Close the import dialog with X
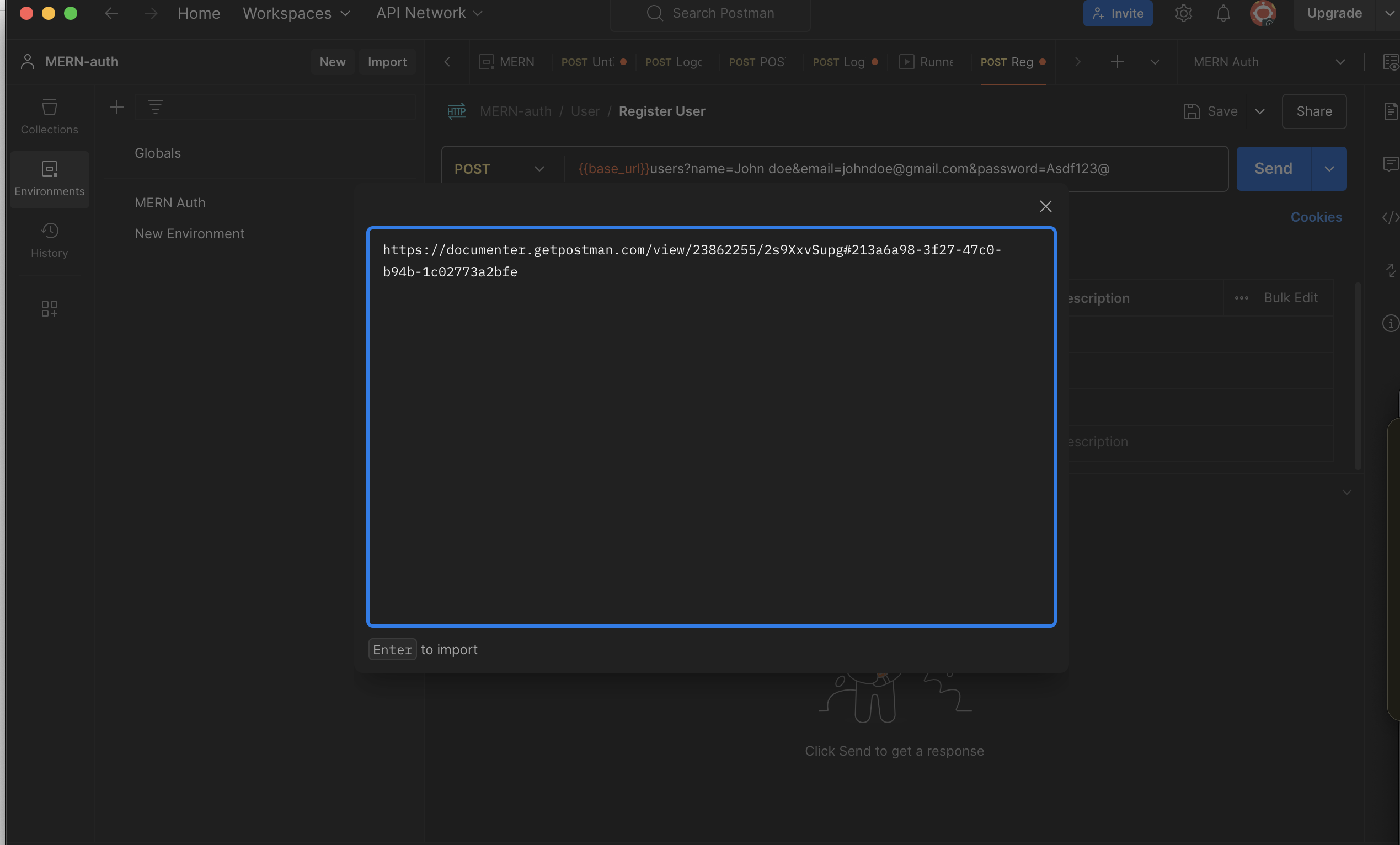Screen dimensions: 1400x845 (x=1045, y=206)
